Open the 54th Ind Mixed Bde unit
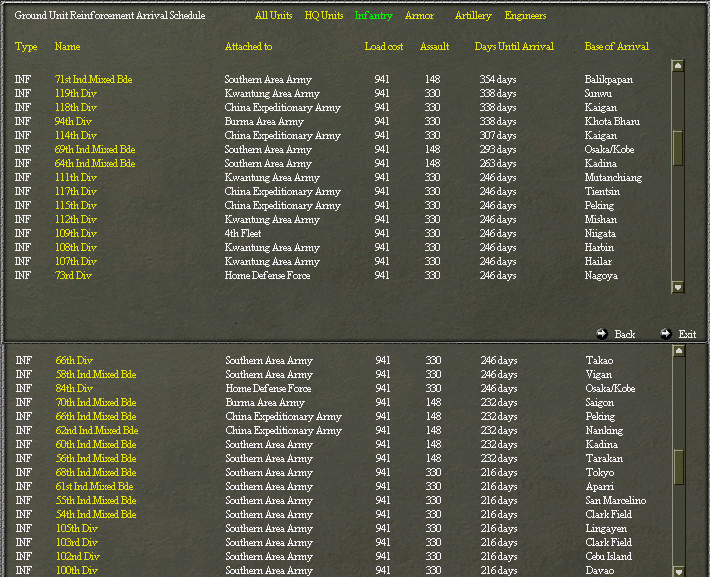This screenshot has height=577, width=710. coord(96,515)
